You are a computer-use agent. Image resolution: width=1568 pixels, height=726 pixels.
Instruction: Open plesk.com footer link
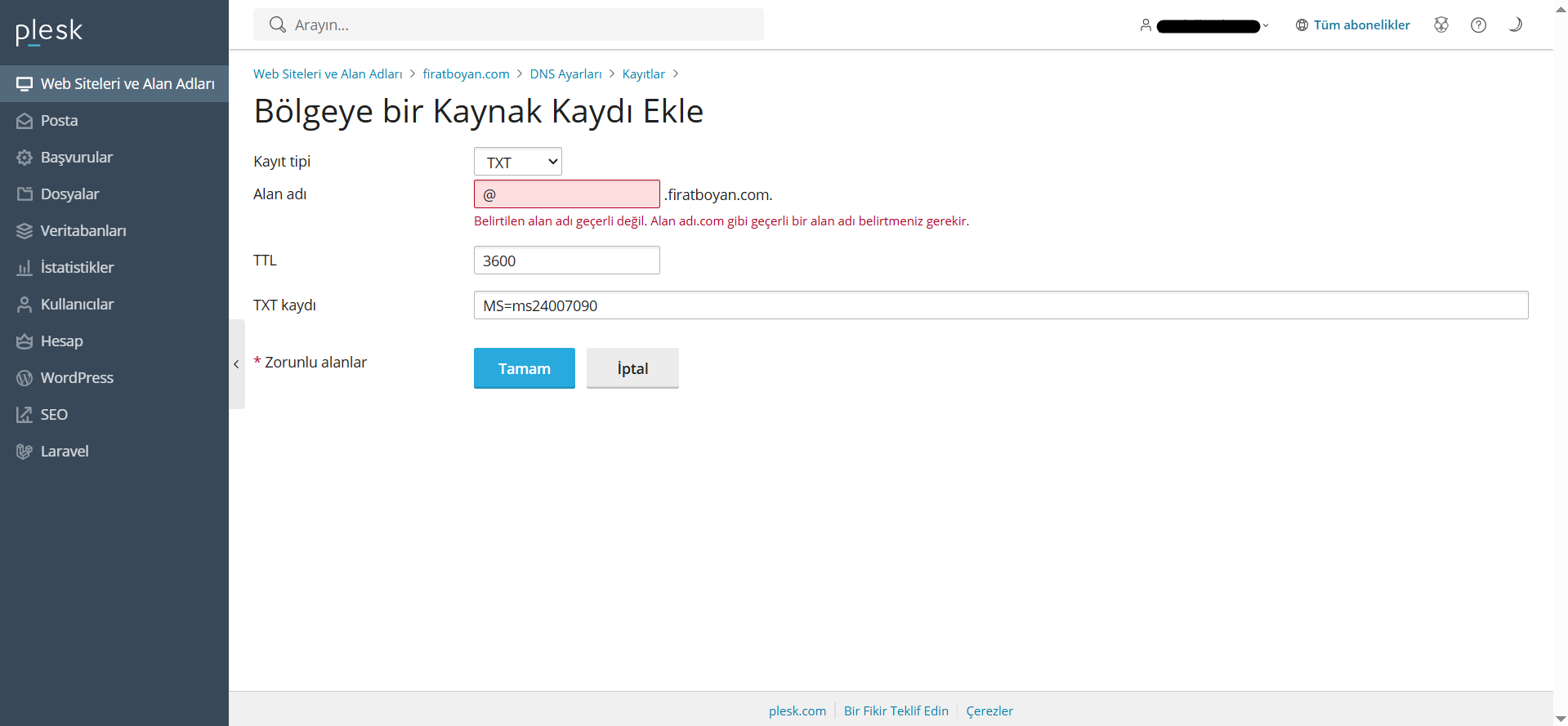coord(797,710)
